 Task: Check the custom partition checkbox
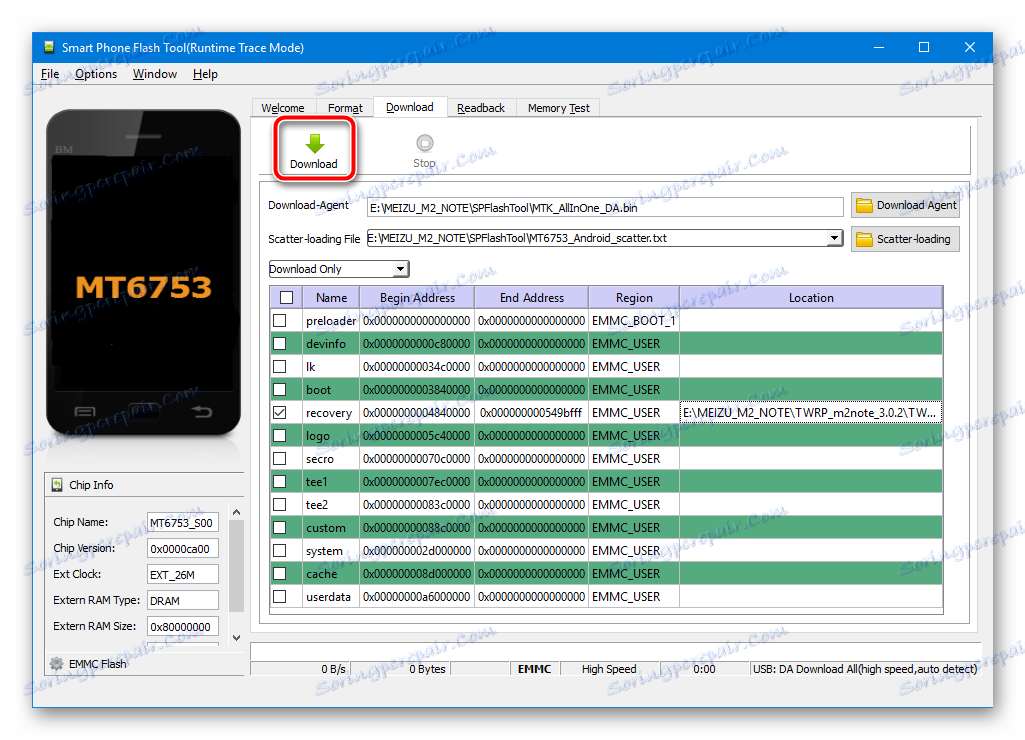click(x=280, y=528)
